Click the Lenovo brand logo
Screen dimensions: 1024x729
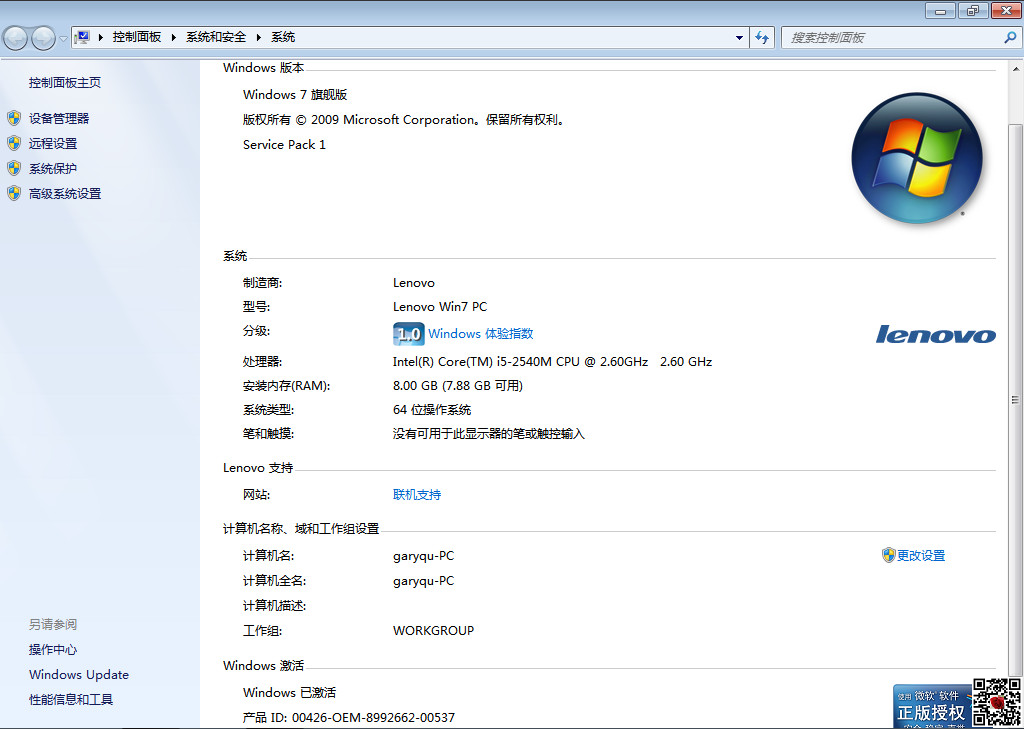click(935, 334)
